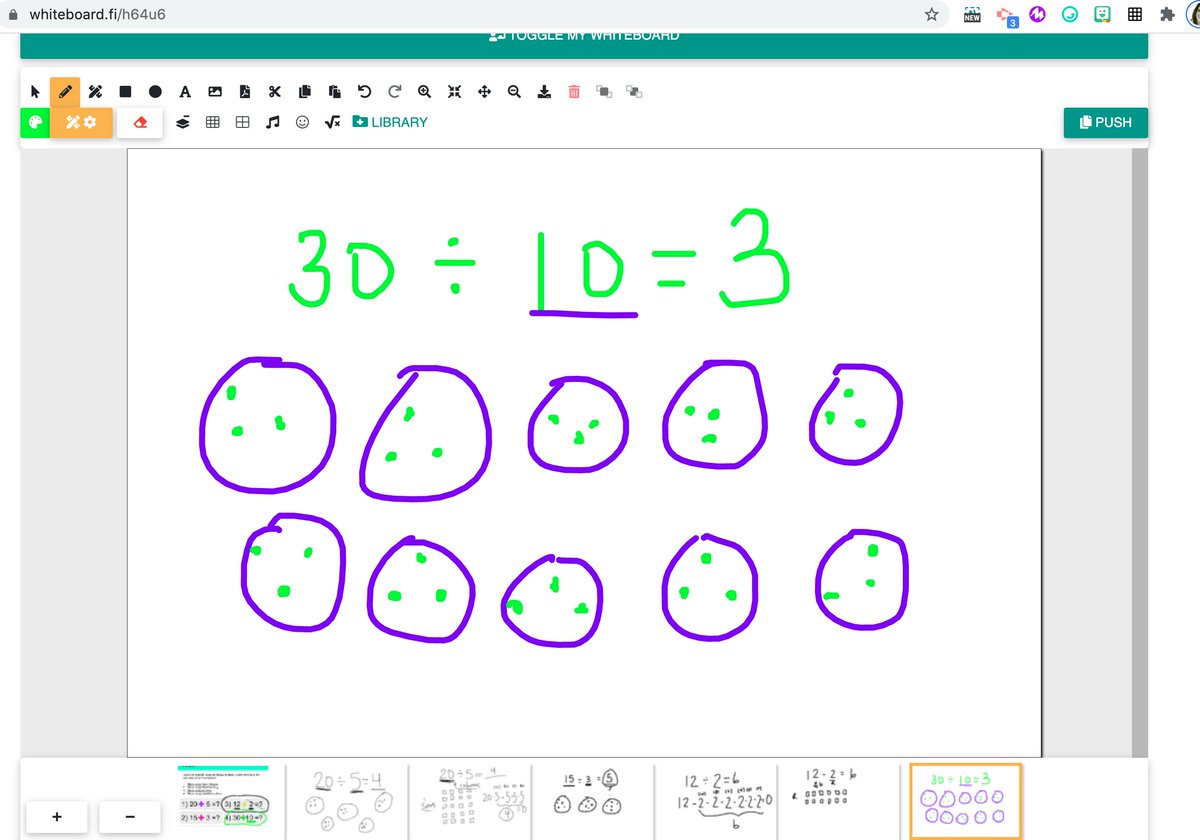This screenshot has height=840, width=1200.
Task: Open the purple circle extension icon
Action: [x=1037, y=14]
